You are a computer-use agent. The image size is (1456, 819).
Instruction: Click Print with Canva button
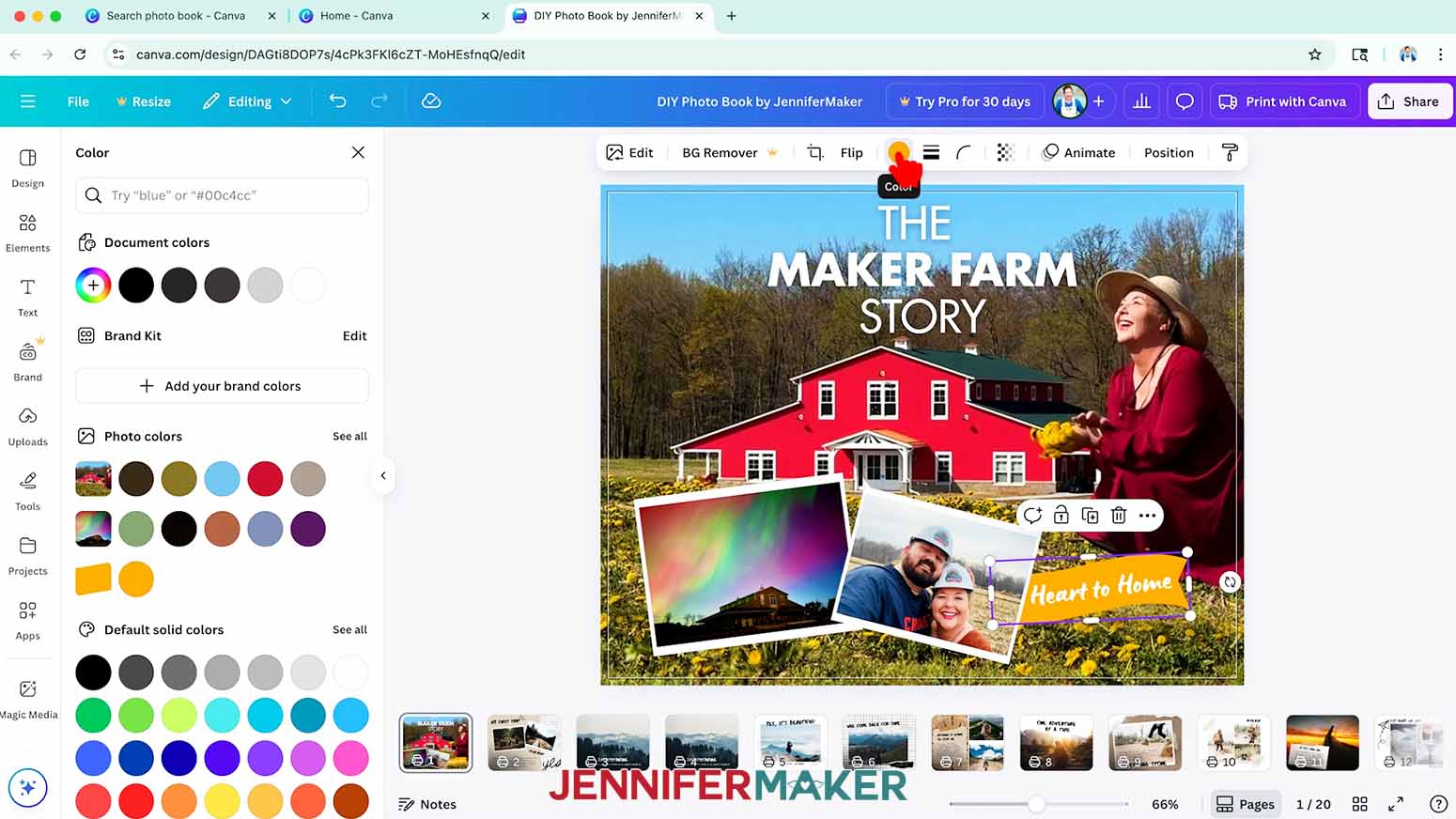(1283, 101)
